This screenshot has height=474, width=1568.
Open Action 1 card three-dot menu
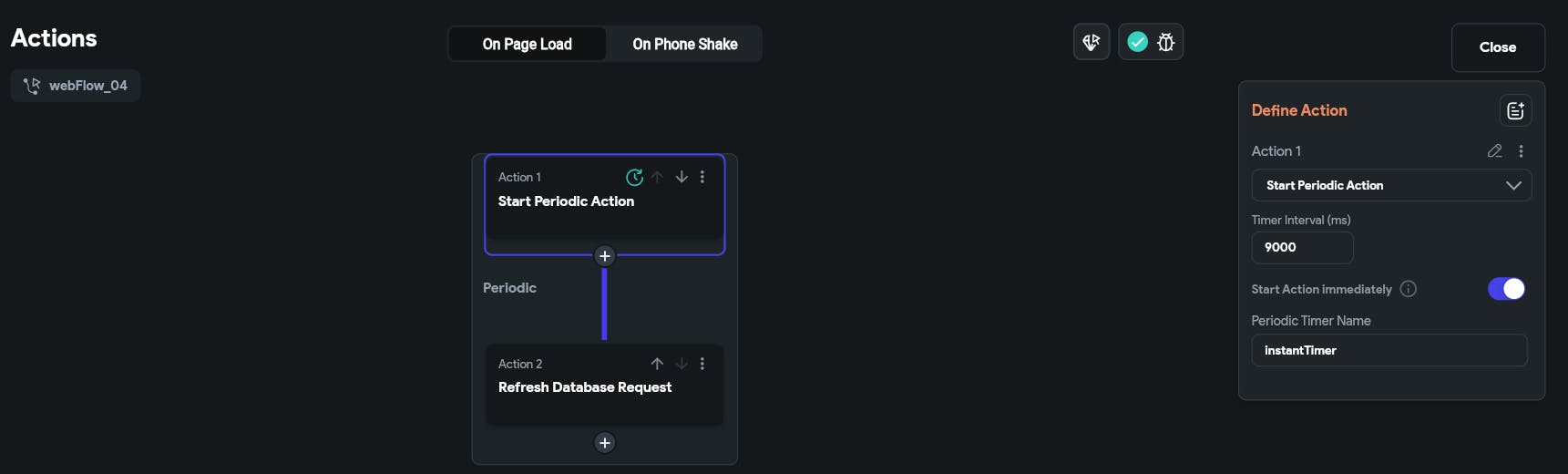click(x=702, y=177)
